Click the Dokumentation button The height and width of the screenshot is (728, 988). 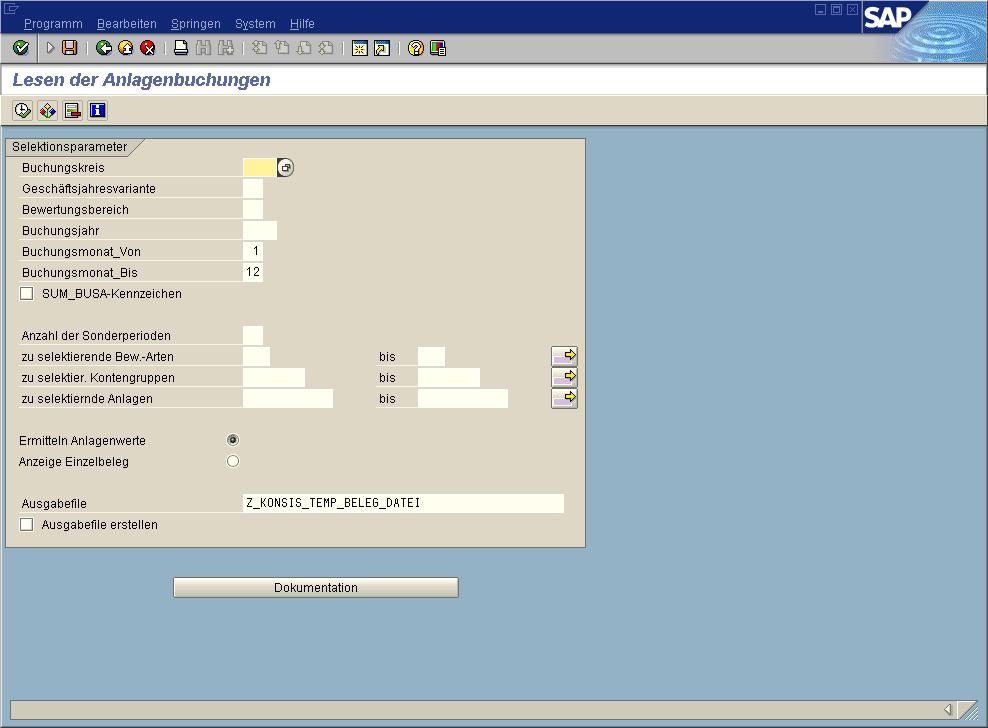tap(316, 587)
